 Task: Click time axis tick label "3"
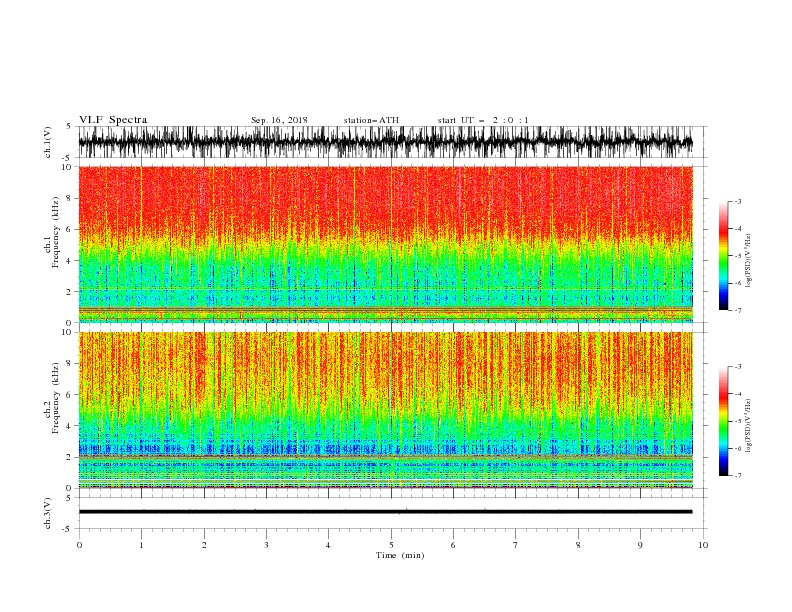tap(266, 545)
